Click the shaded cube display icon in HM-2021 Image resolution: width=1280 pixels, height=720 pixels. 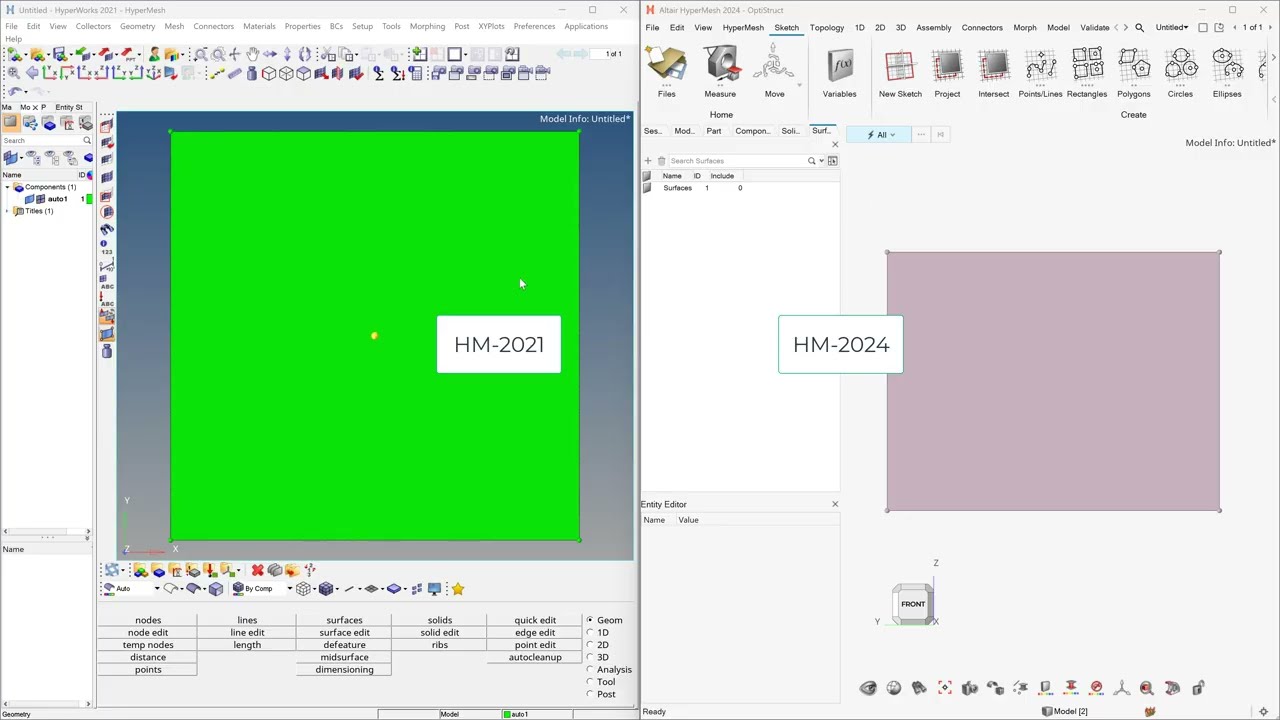216,589
